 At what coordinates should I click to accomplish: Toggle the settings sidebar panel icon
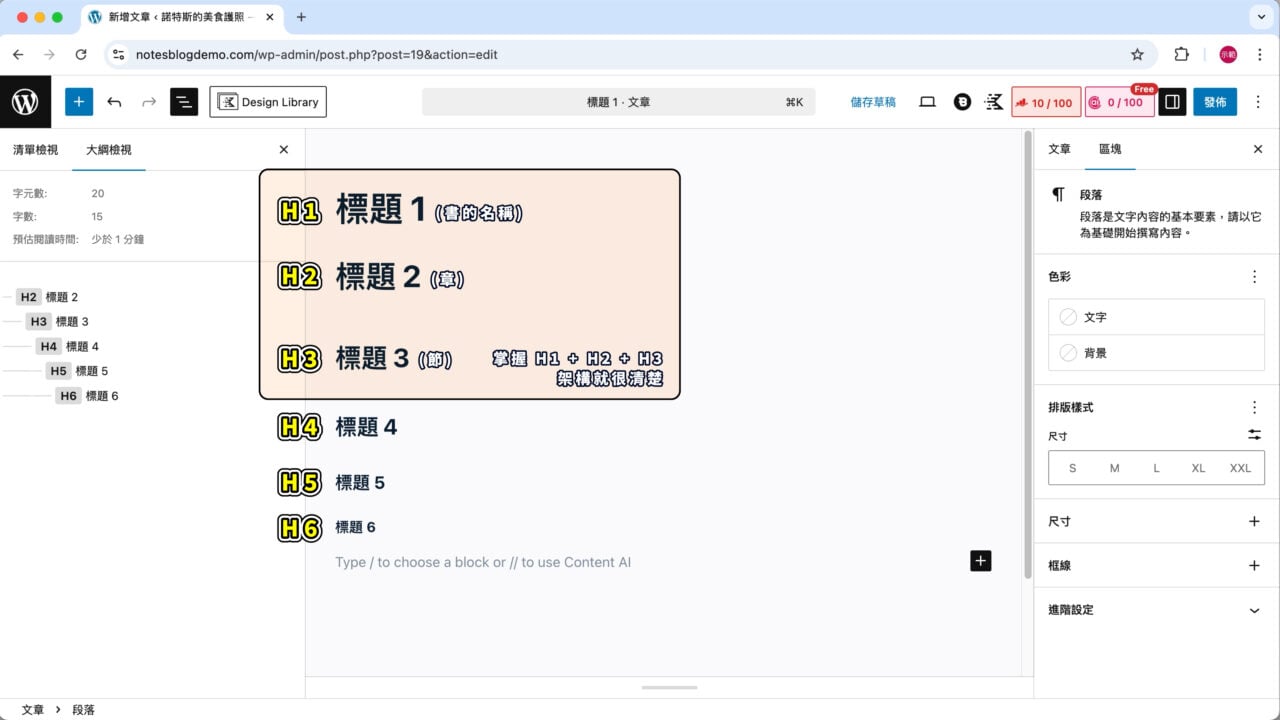coord(1171,101)
